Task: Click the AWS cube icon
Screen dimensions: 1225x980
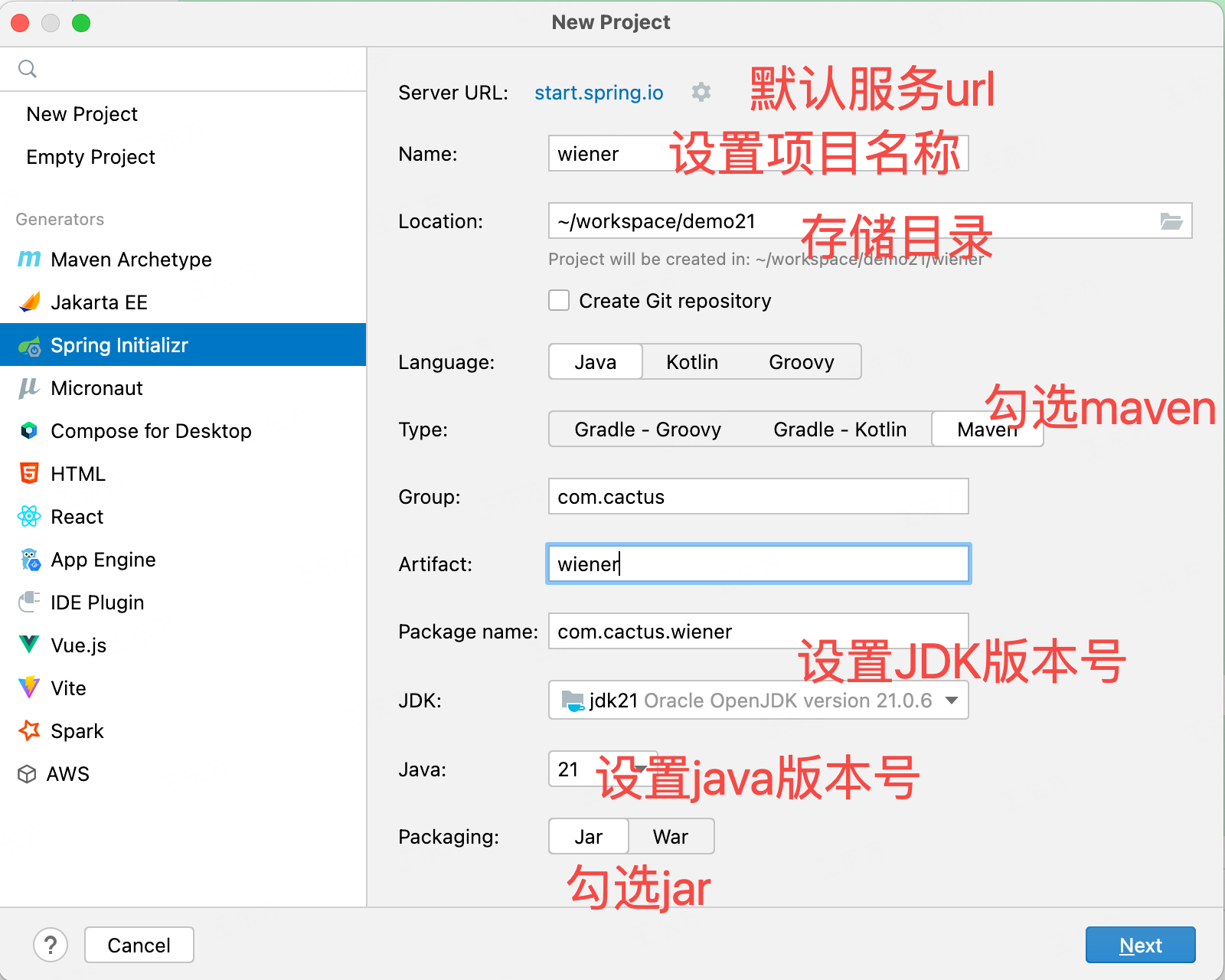Action: pos(27,774)
